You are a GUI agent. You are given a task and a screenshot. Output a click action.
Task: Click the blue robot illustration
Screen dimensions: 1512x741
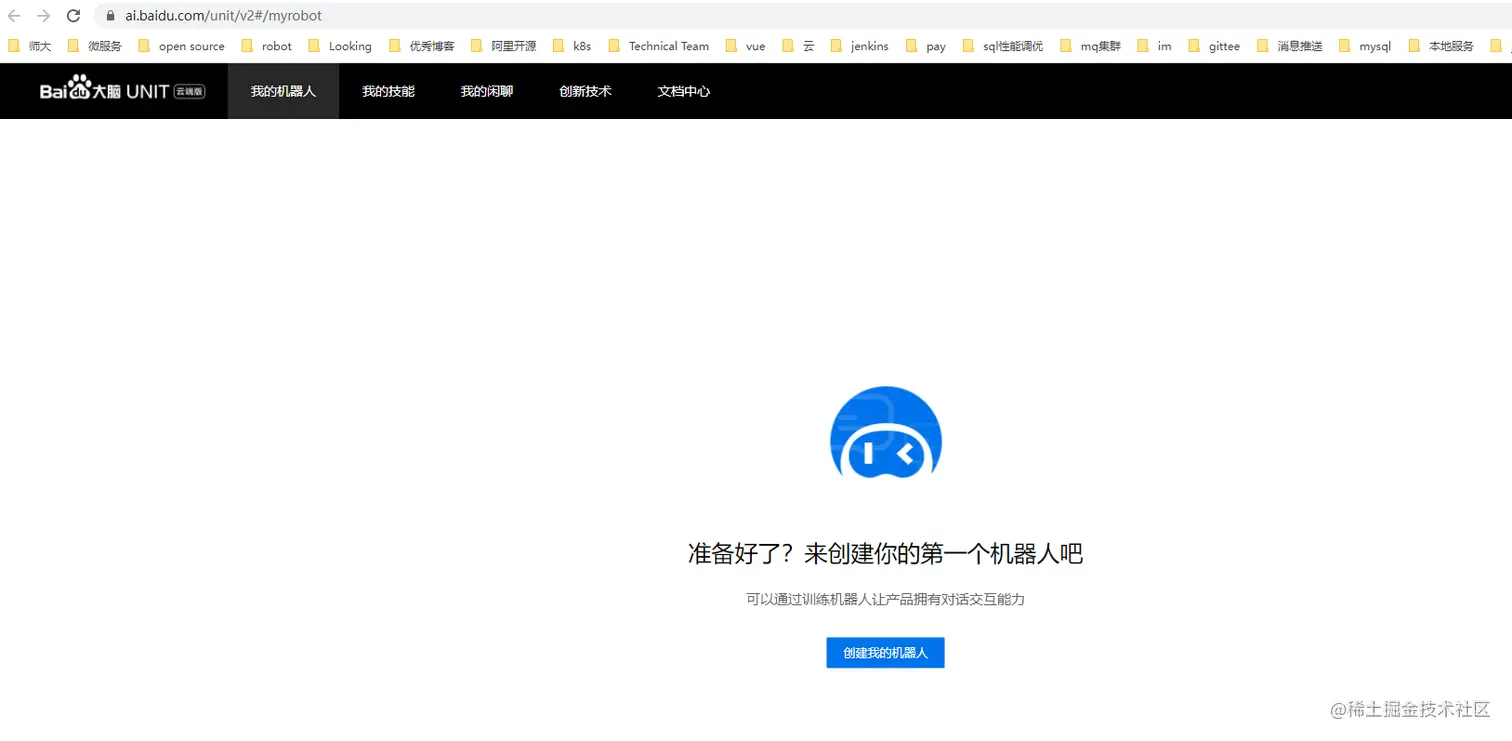pos(886,432)
